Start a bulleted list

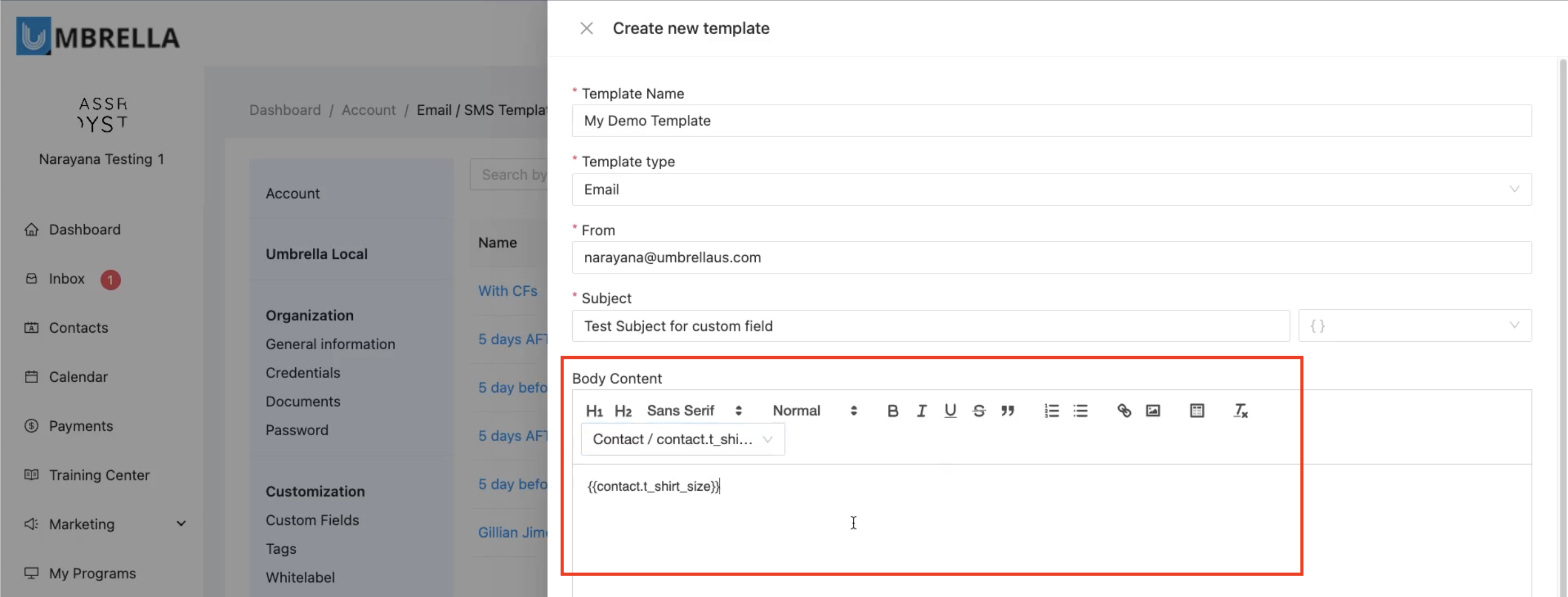pos(1080,411)
